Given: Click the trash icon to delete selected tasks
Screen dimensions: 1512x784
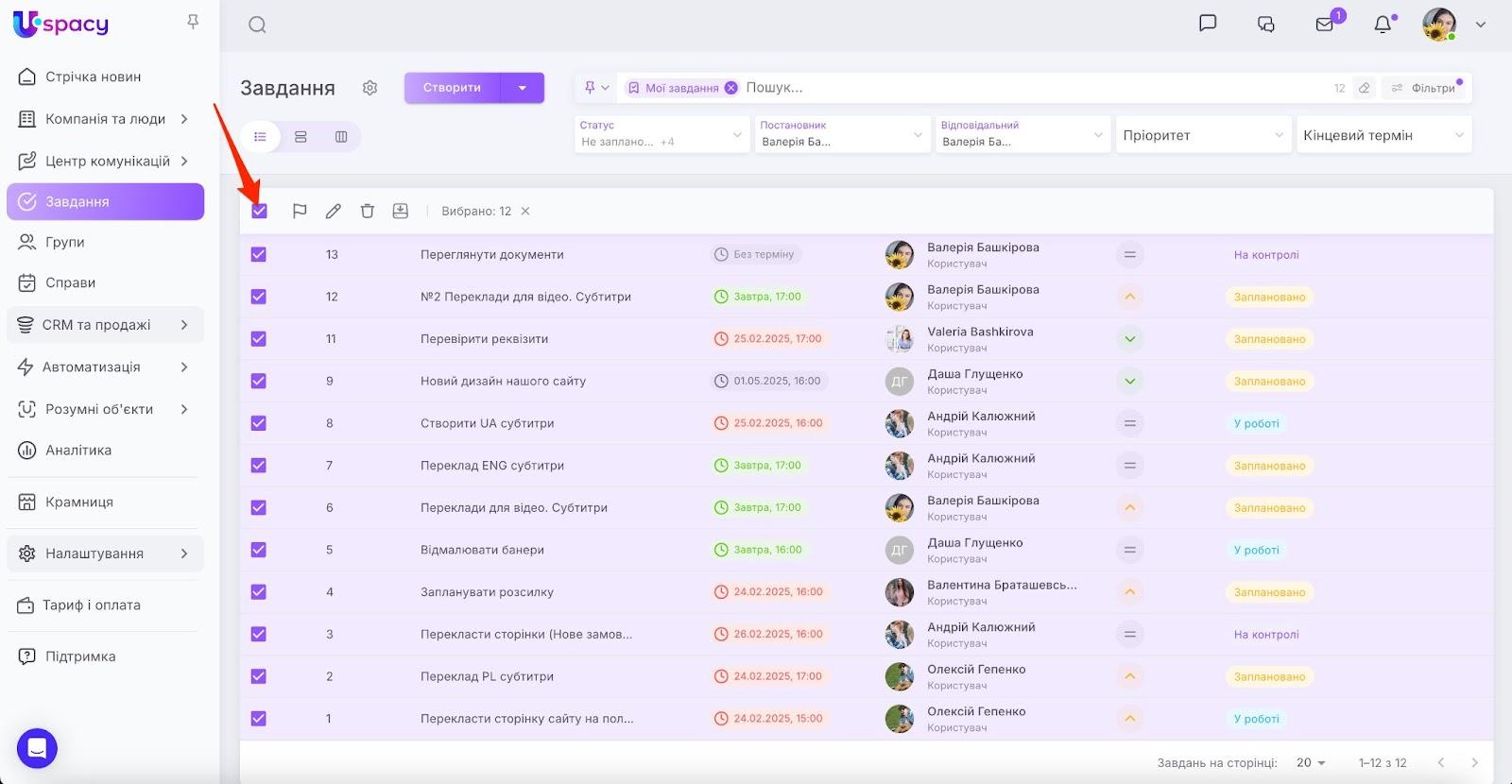Looking at the screenshot, I should tap(368, 212).
